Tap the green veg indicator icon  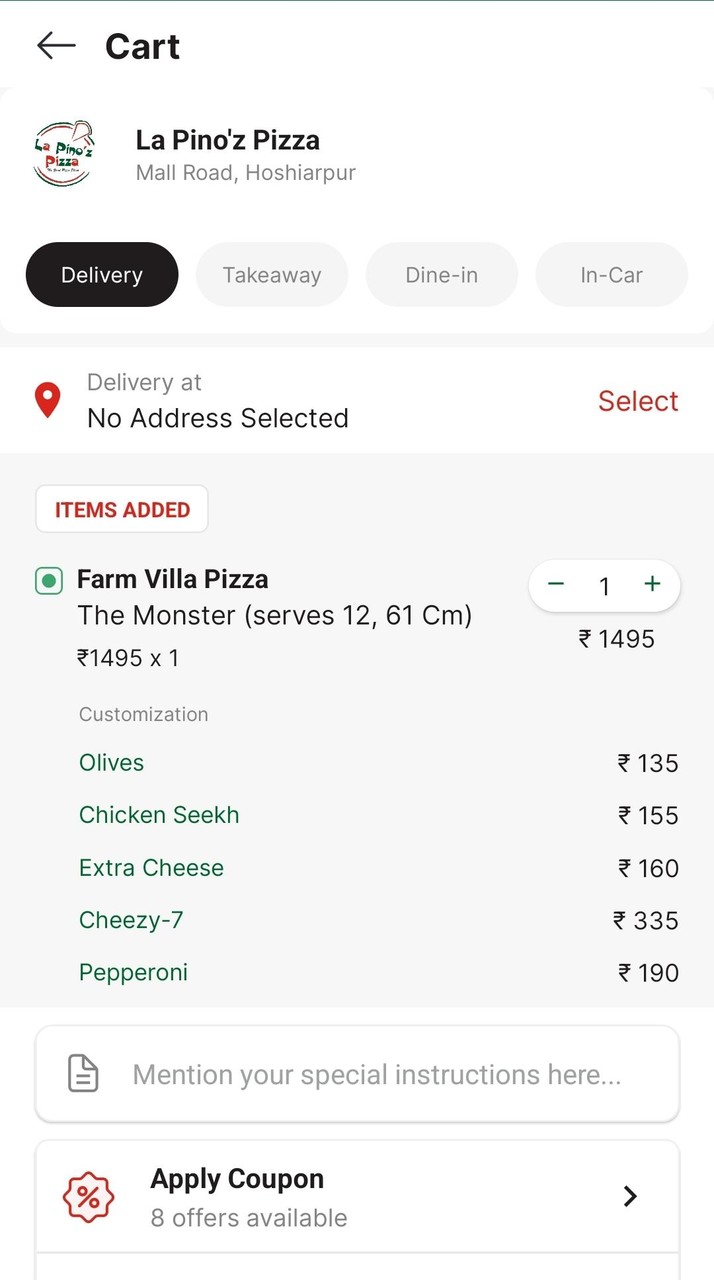coord(49,580)
